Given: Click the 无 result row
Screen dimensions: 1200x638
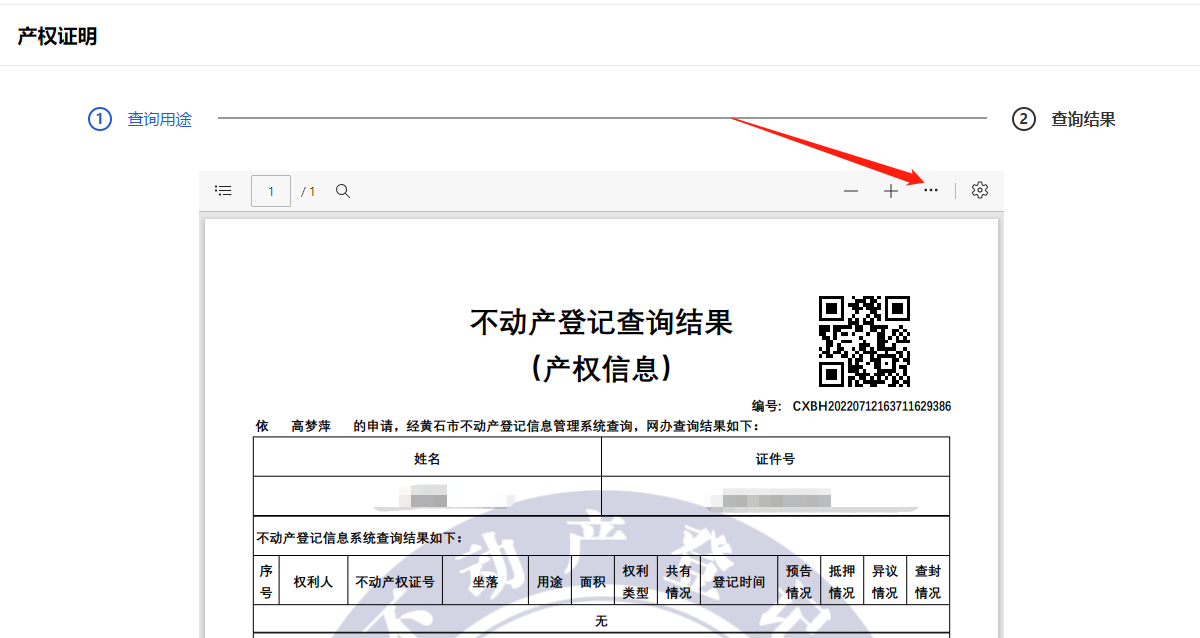Looking at the screenshot, I should tap(601, 620).
